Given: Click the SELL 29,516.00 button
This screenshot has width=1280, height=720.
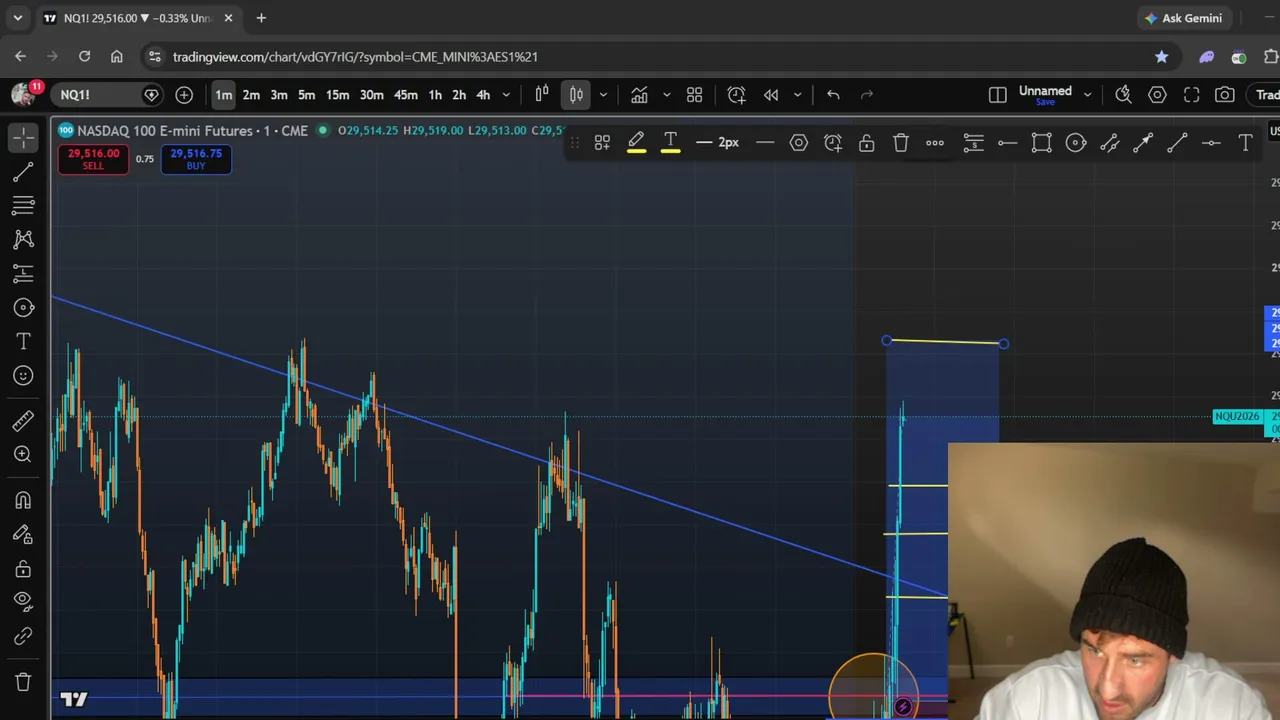Looking at the screenshot, I should tap(93, 159).
